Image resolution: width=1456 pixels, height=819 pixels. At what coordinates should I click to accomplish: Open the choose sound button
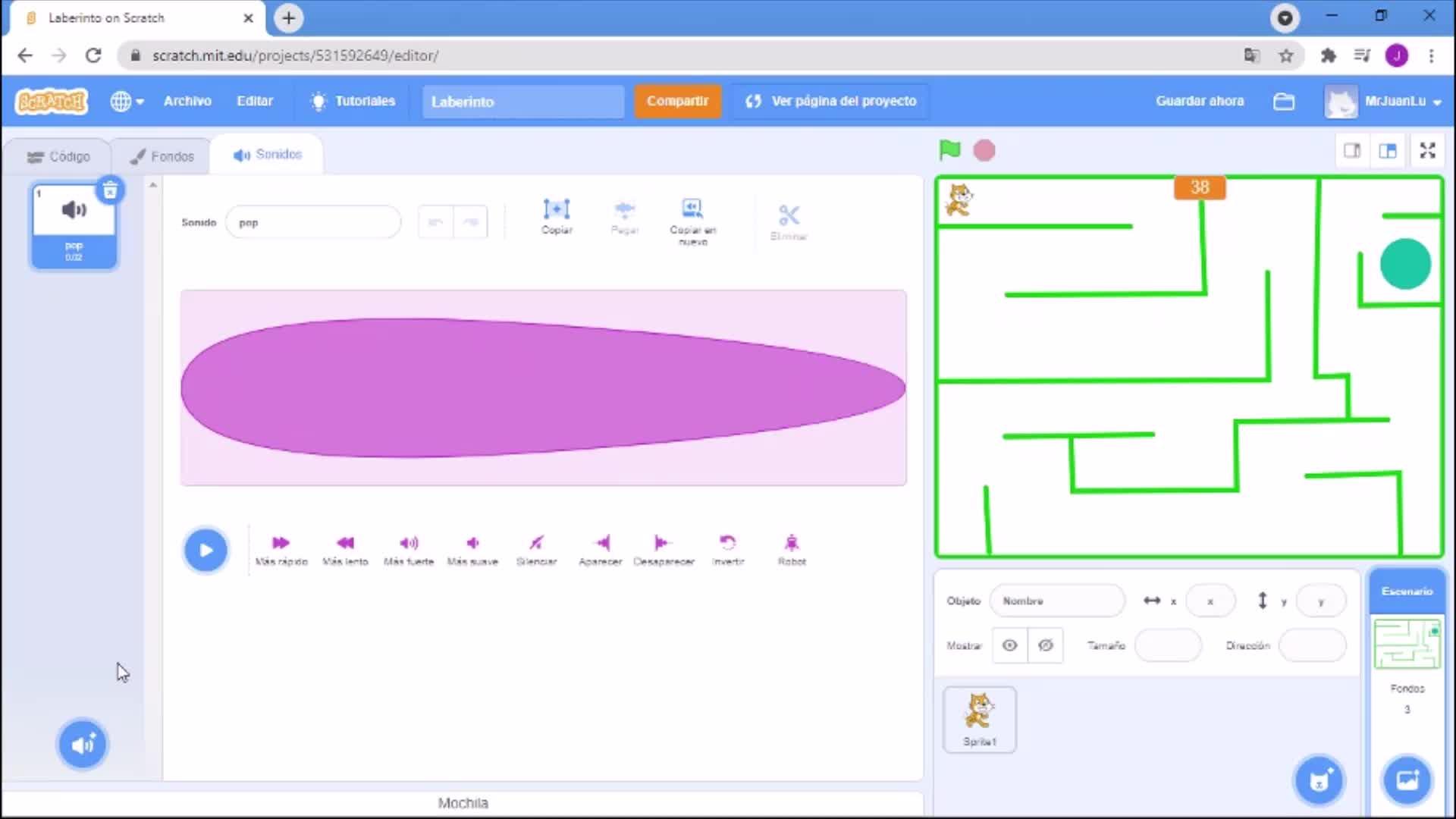click(x=83, y=744)
